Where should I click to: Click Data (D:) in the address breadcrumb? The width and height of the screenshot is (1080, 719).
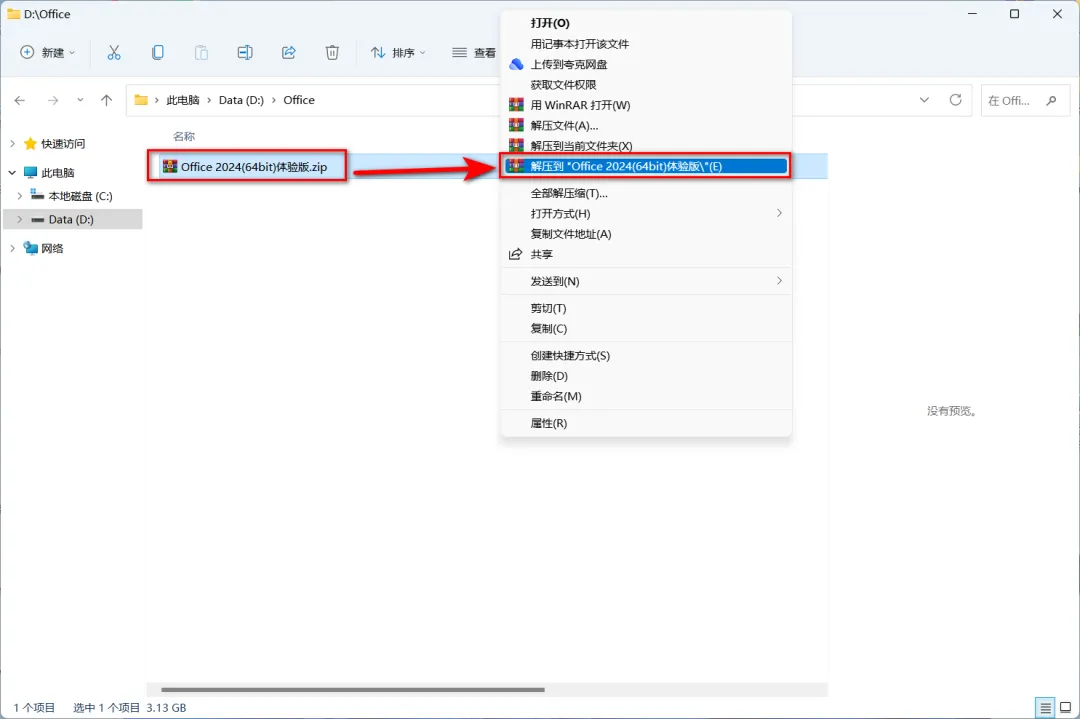point(241,101)
